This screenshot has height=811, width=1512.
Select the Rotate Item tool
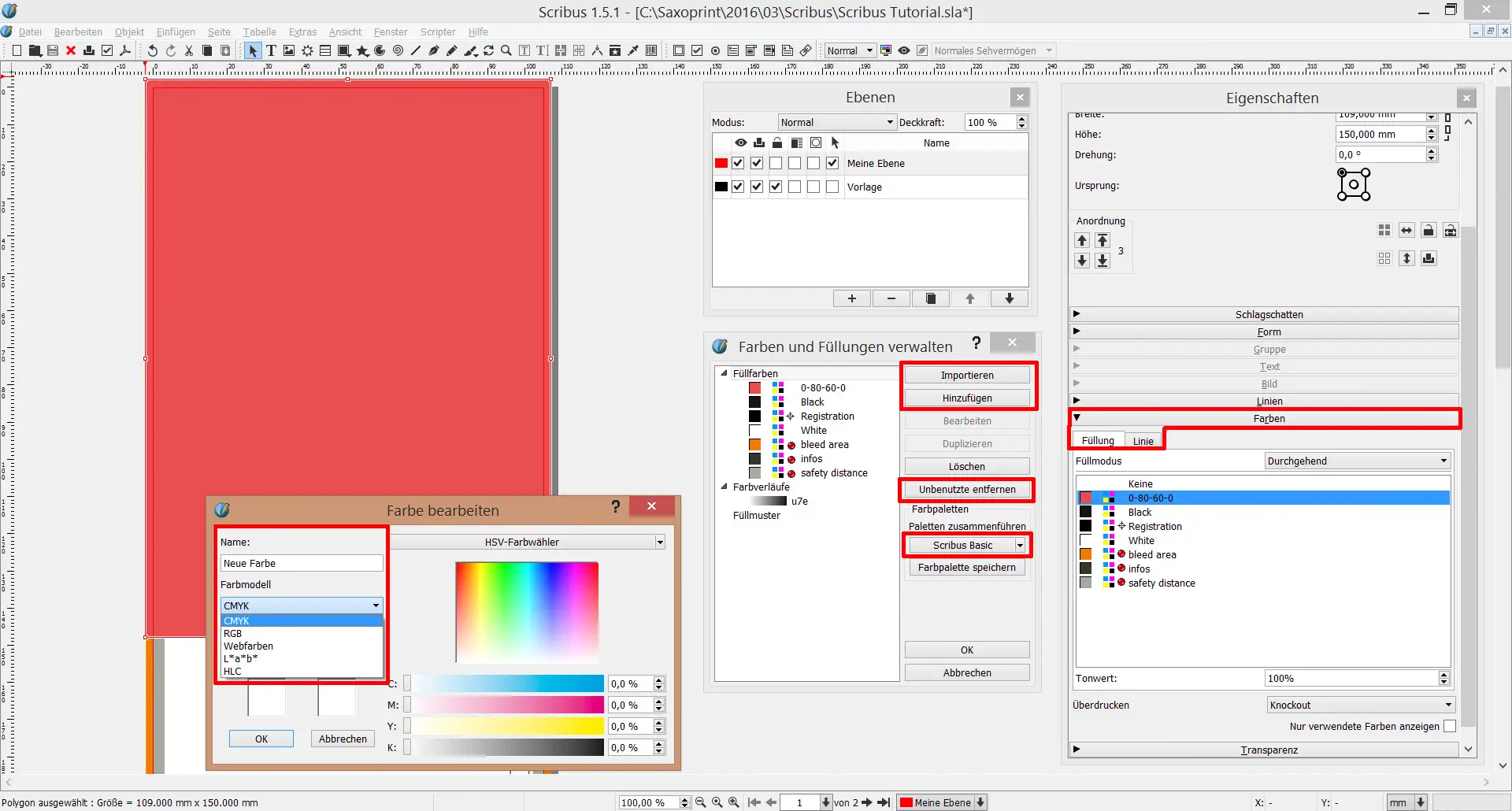coord(489,50)
